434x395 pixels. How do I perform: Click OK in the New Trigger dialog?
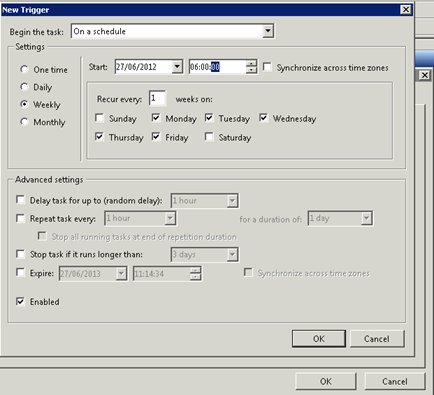(319, 339)
